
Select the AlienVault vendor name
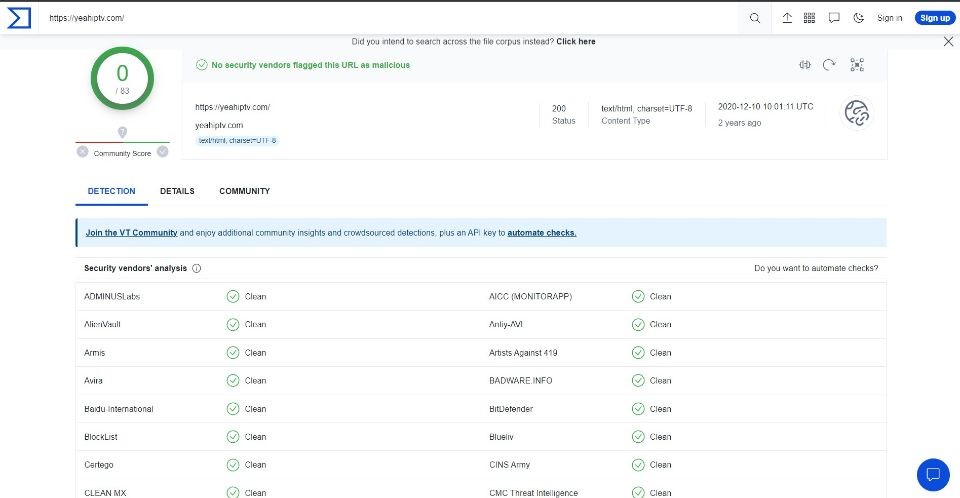(x=102, y=325)
